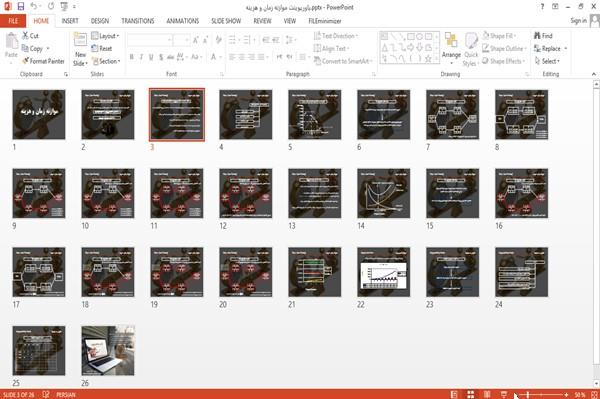Click the Arrange button in Drawing group

pyautogui.click(x=451, y=48)
